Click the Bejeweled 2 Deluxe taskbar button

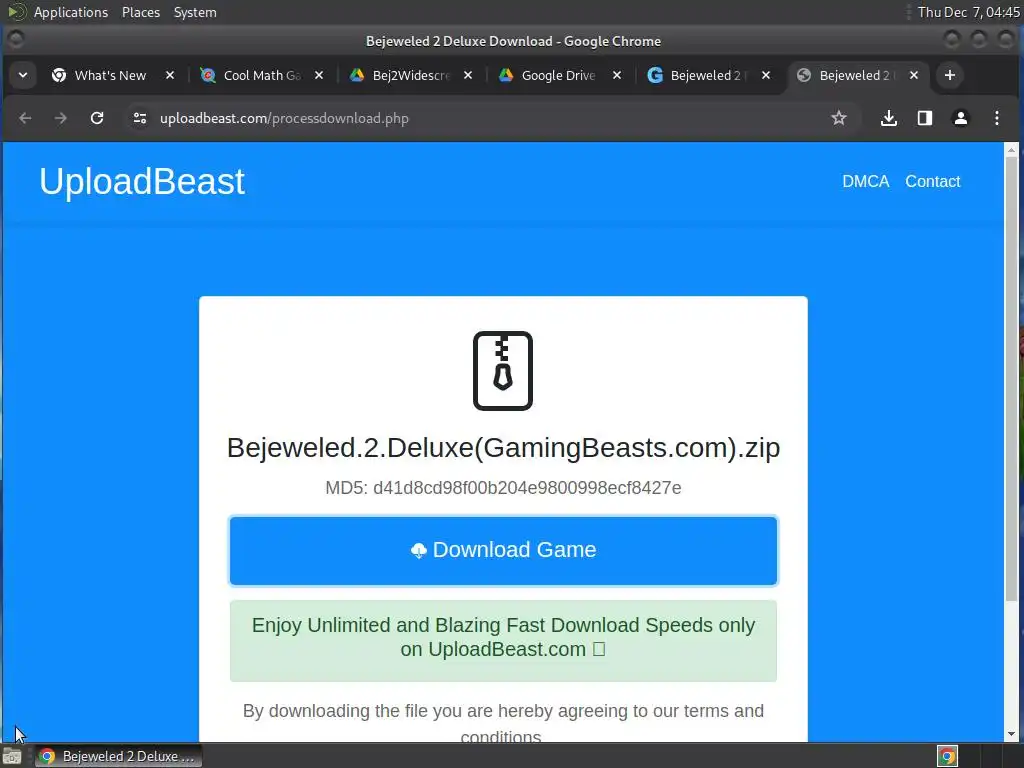pos(118,756)
